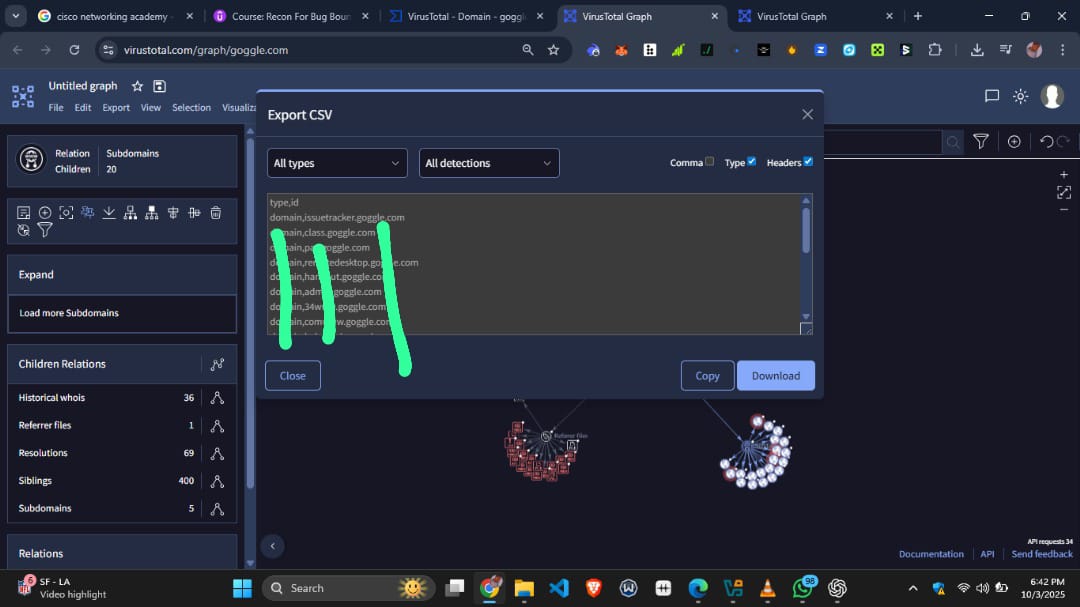
Task: Click Load more Subdomains
Action: (122, 313)
